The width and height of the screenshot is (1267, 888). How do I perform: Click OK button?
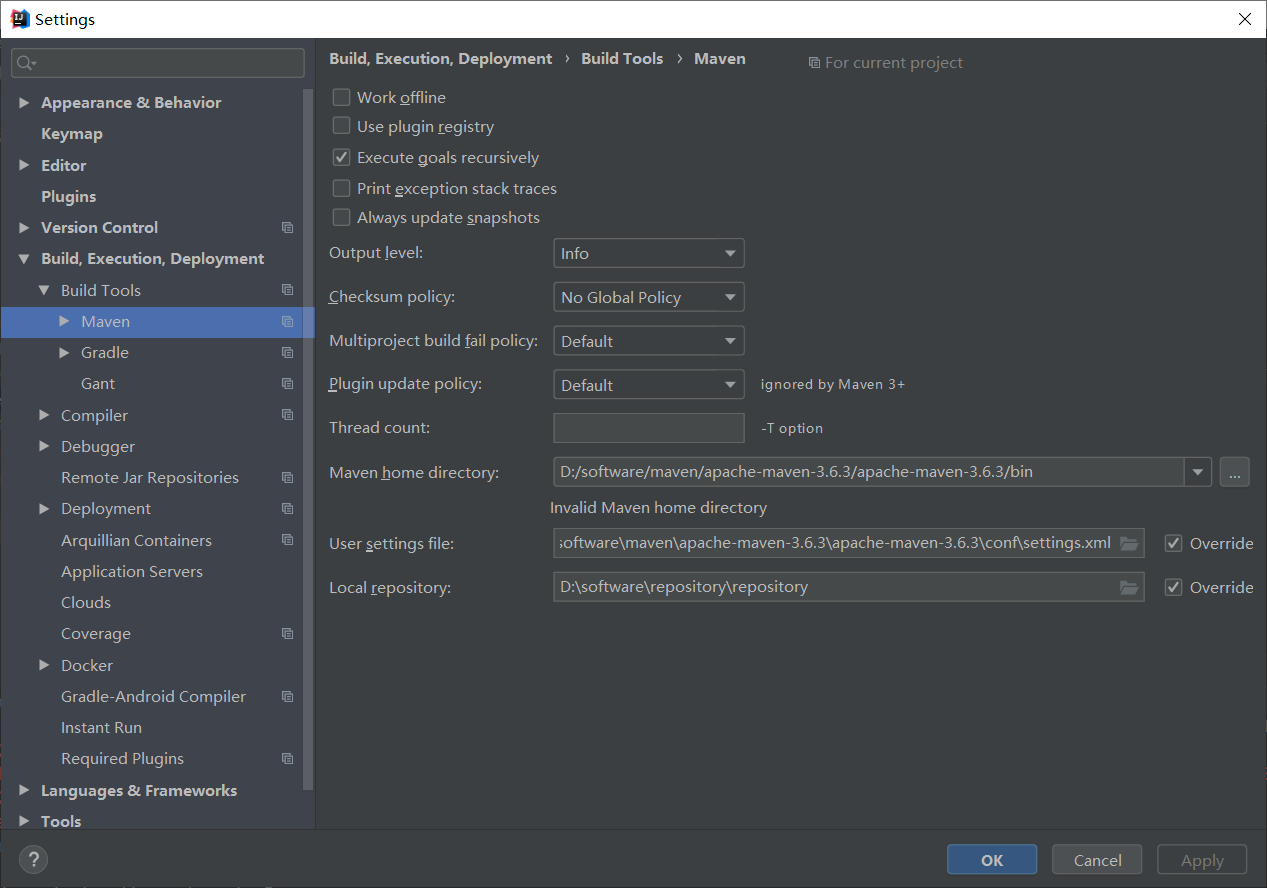[x=992, y=860]
